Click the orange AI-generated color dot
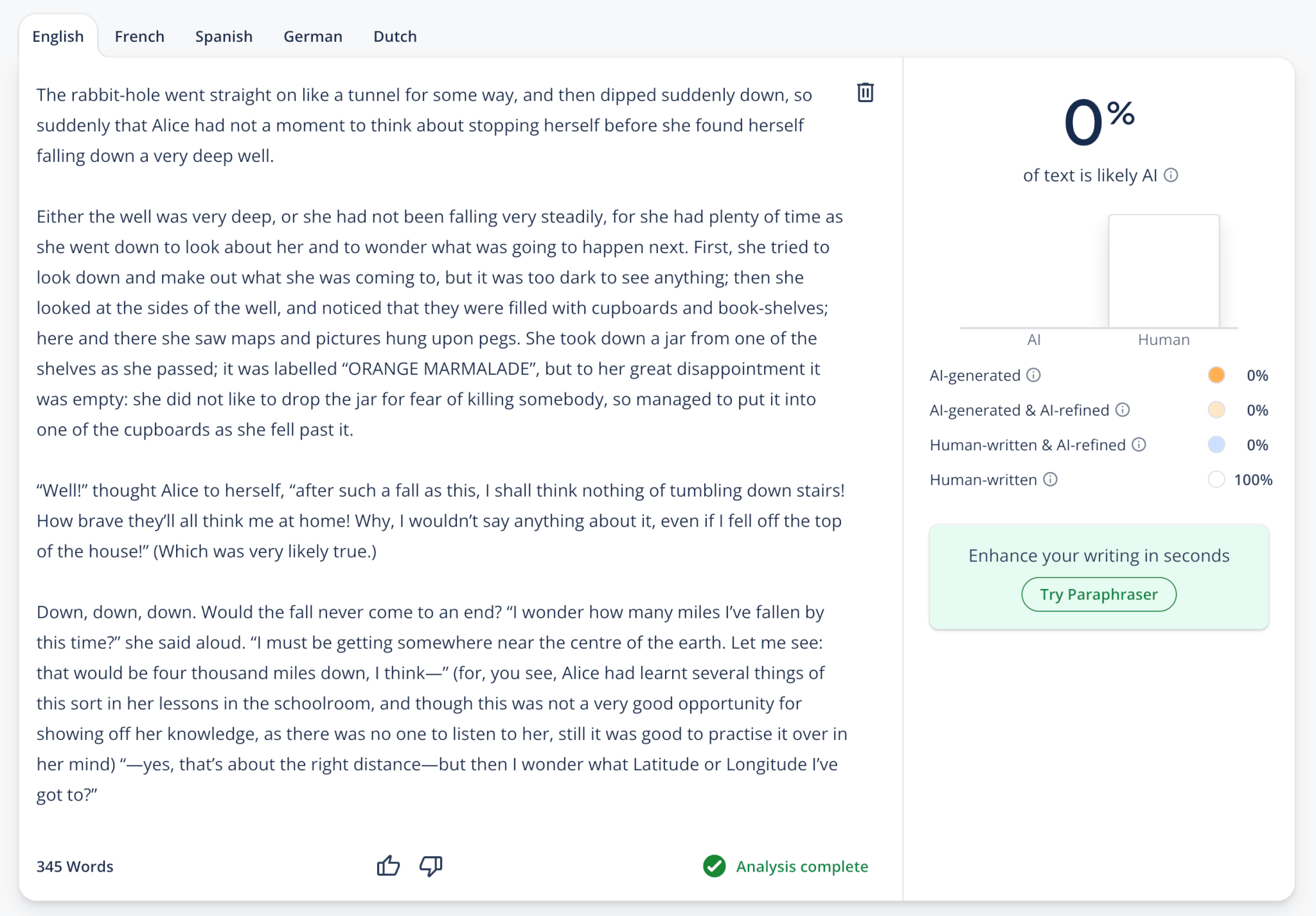The width and height of the screenshot is (1316, 916). click(x=1216, y=375)
